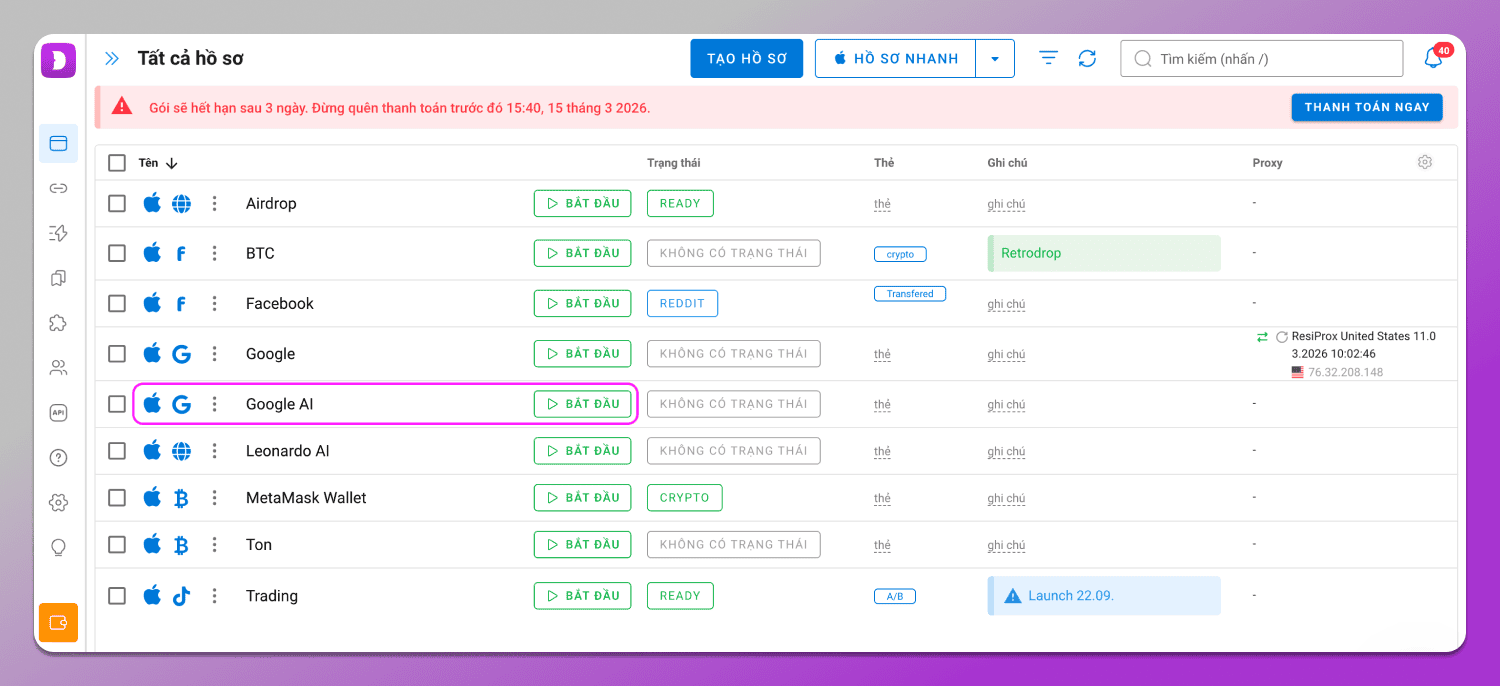Click the HỒ SƠ NHANH button
Screen dimensions: 1500x686
pos(896,59)
